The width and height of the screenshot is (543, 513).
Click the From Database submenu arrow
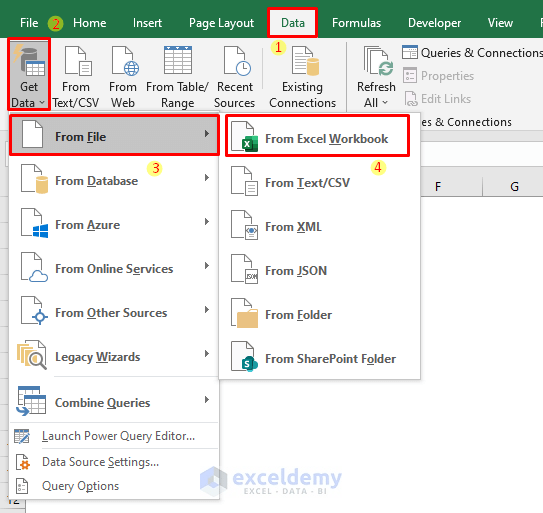pos(207,178)
